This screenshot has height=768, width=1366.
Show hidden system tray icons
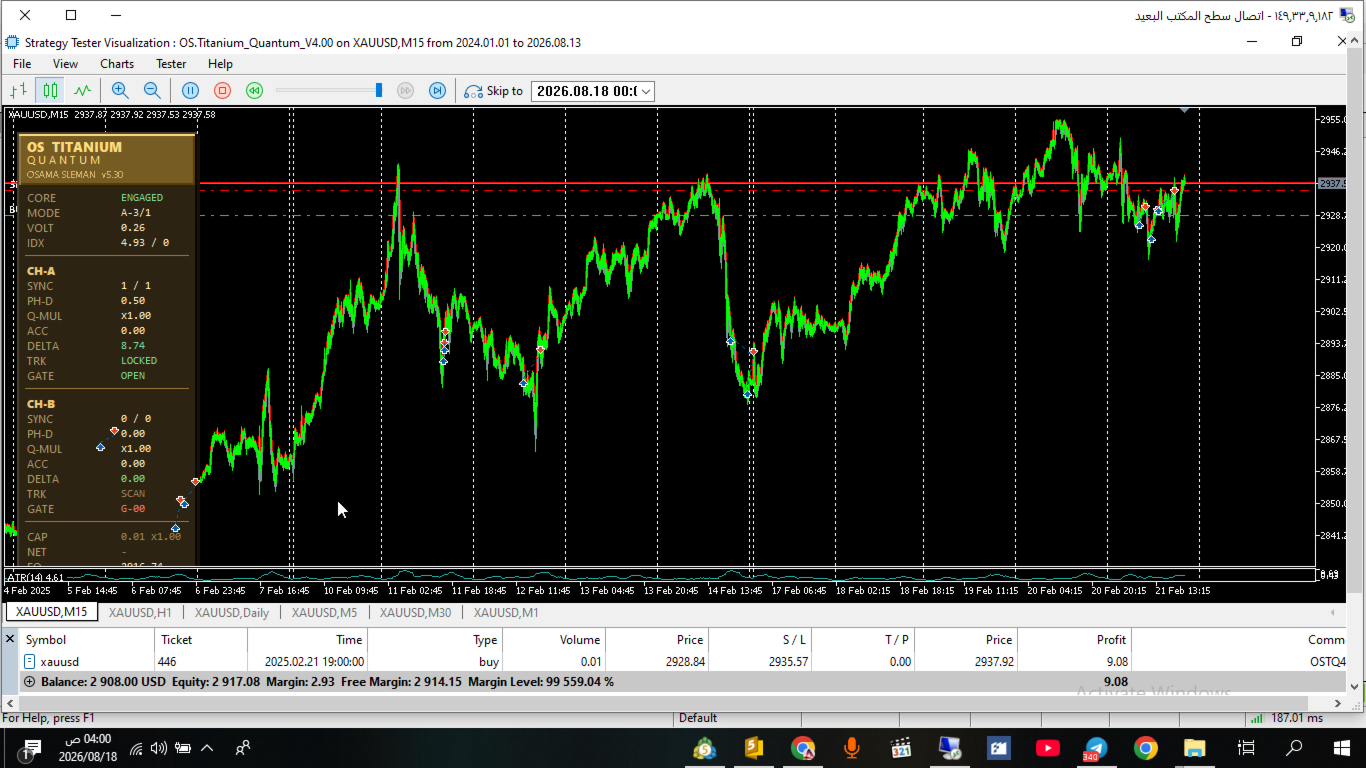(x=207, y=748)
